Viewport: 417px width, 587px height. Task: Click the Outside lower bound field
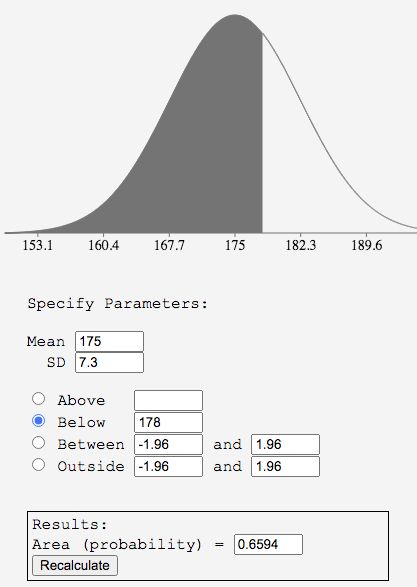tap(168, 466)
